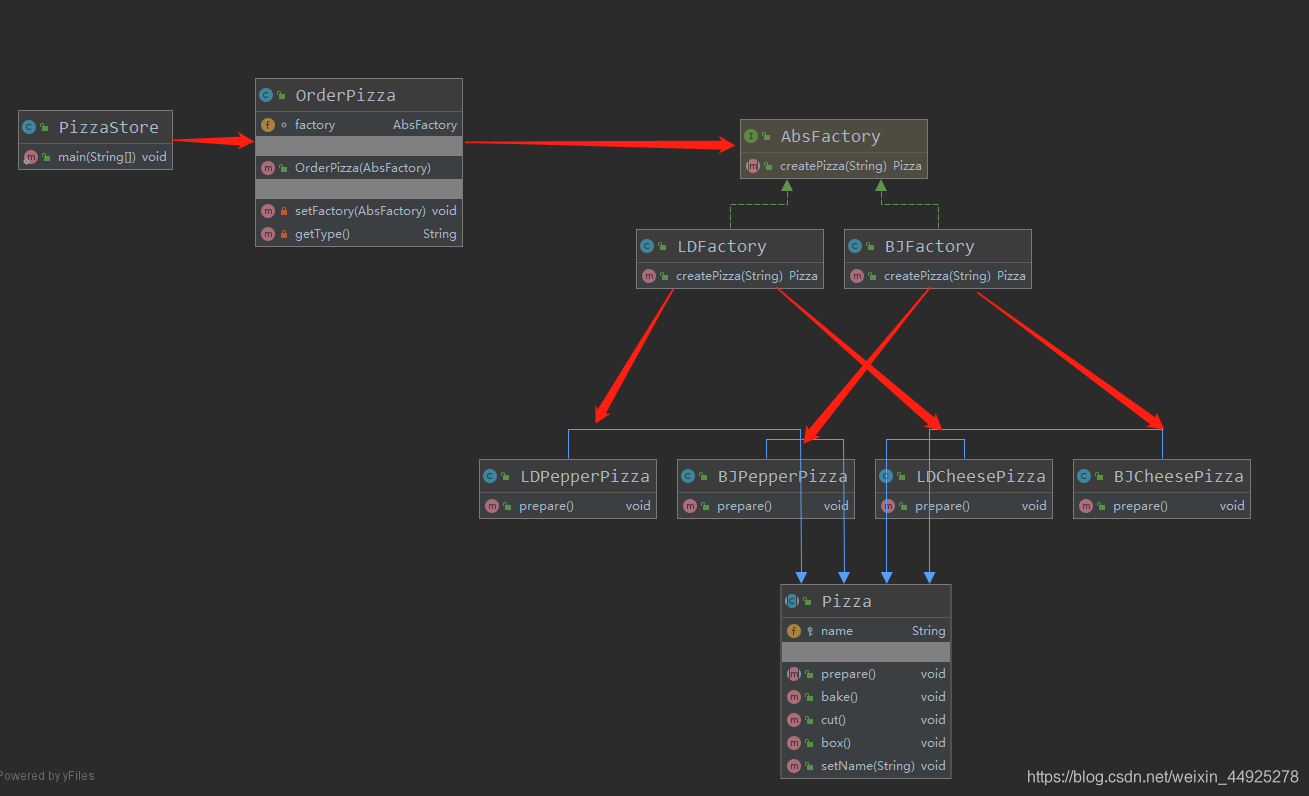The height and width of the screenshot is (796, 1309).
Task: Click the private lock icon beside setFactory
Action: click(x=284, y=211)
